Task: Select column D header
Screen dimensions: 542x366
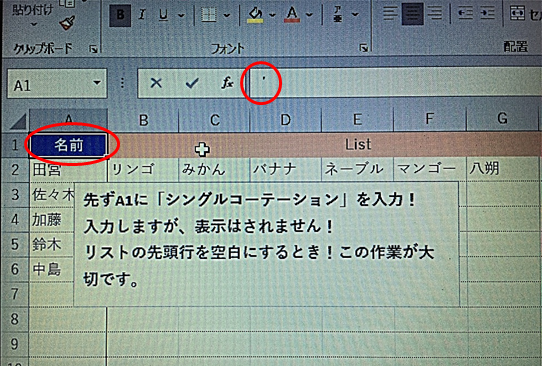Action: pyautogui.click(x=285, y=120)
